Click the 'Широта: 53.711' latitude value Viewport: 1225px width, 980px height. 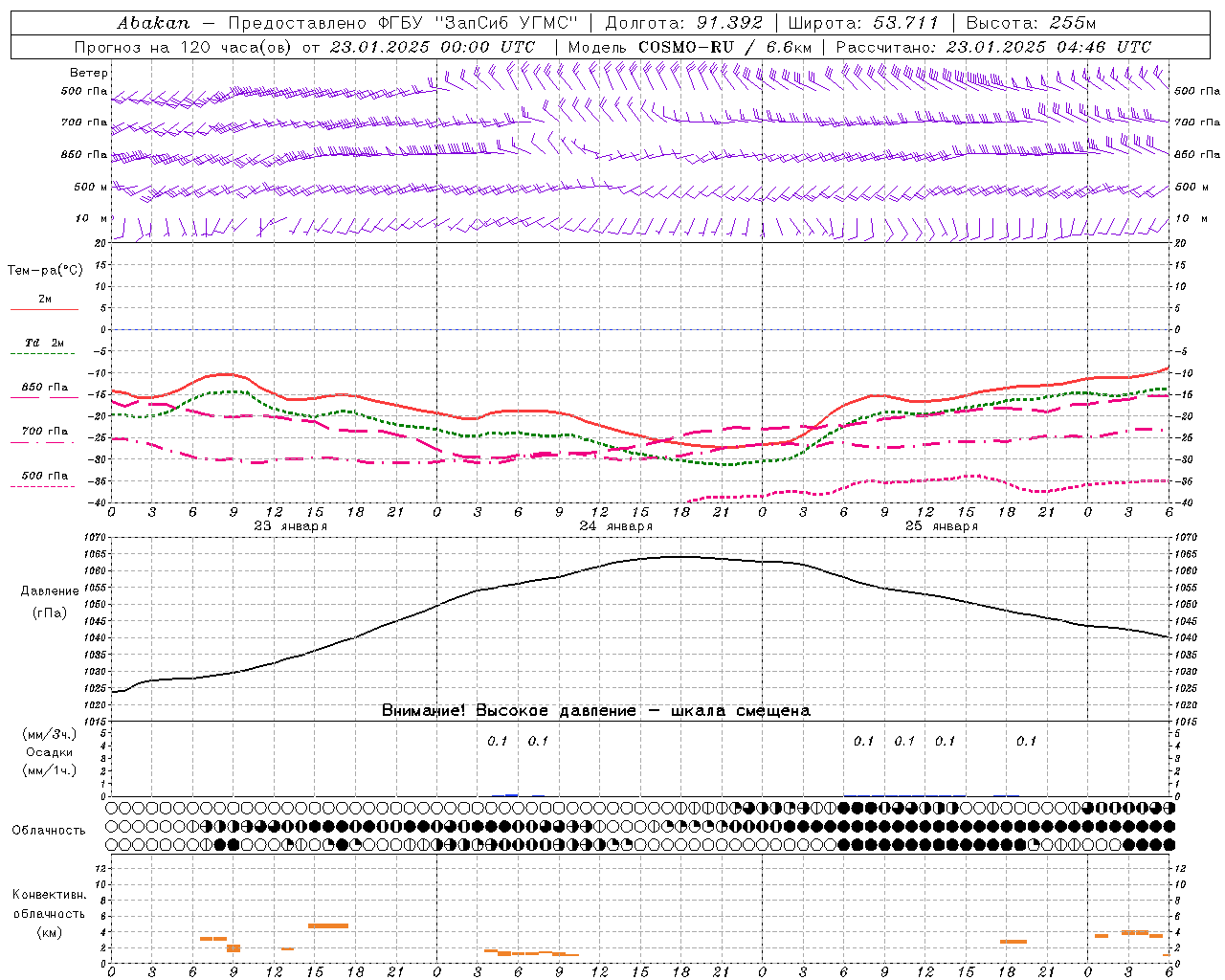click(x=864, y=23)
